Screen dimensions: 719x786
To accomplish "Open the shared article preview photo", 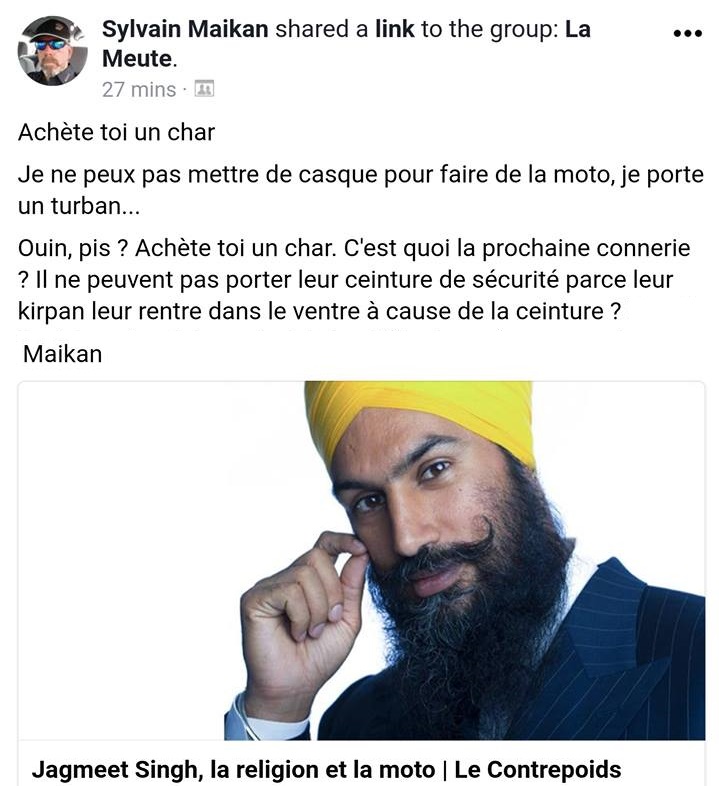I will pyautogui.click(x=362, y=560).
